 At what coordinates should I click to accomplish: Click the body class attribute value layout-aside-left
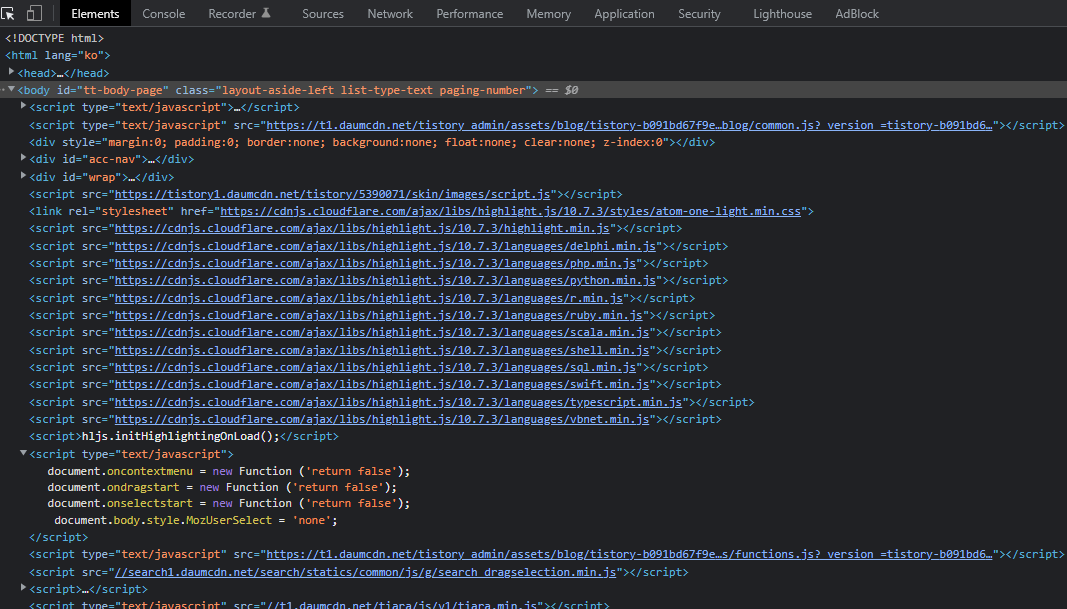click(374, 90)
